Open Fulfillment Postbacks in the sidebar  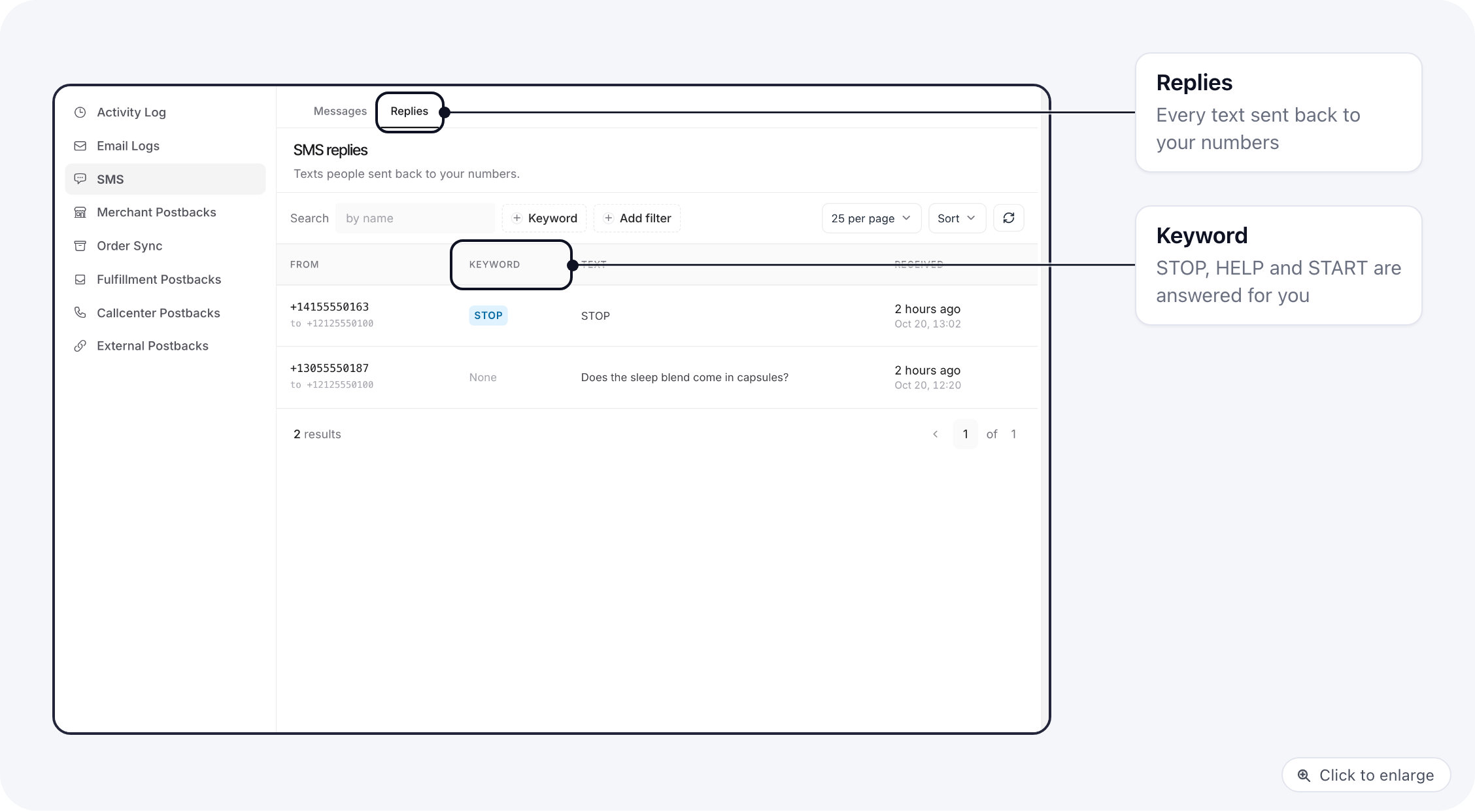pyautogui.click(x=165, y=280)
